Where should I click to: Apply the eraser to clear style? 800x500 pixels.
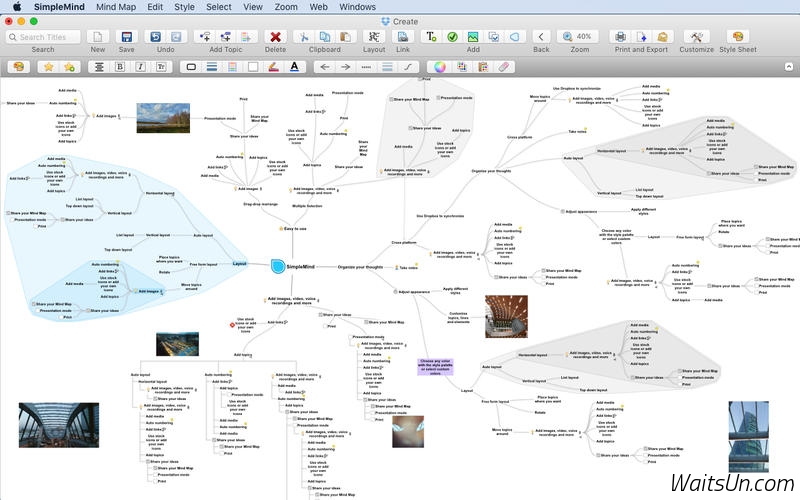[x=504, y=67]
